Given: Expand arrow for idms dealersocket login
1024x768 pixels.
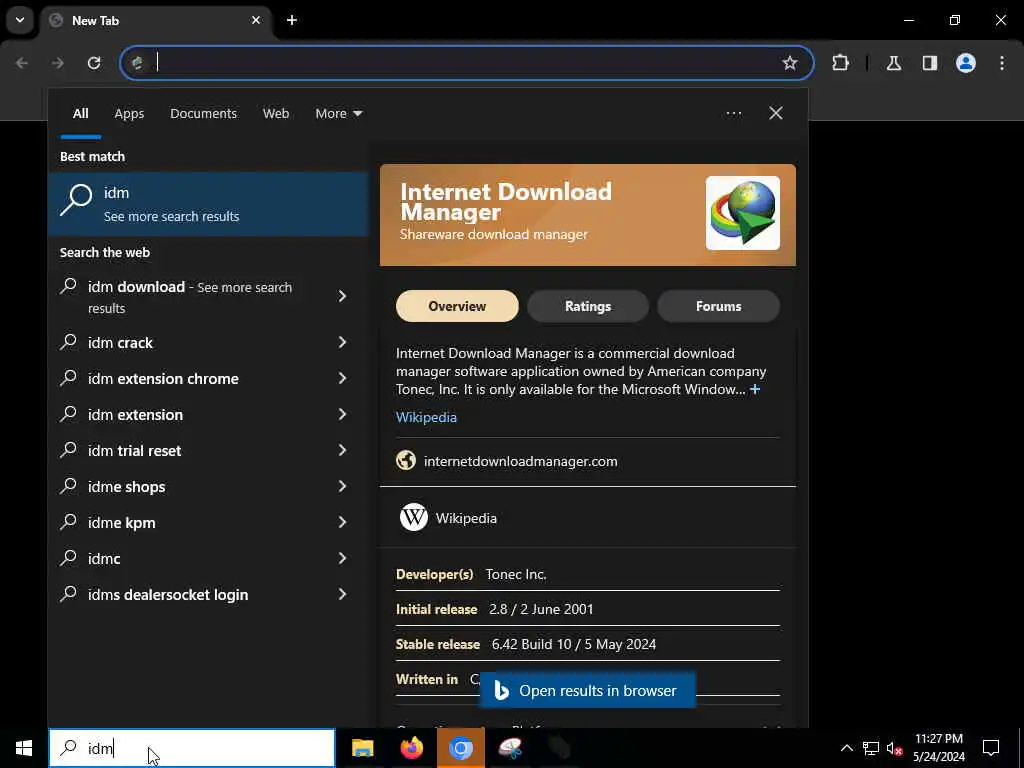Looking at the screenshot, I should (x=342, y=594).
